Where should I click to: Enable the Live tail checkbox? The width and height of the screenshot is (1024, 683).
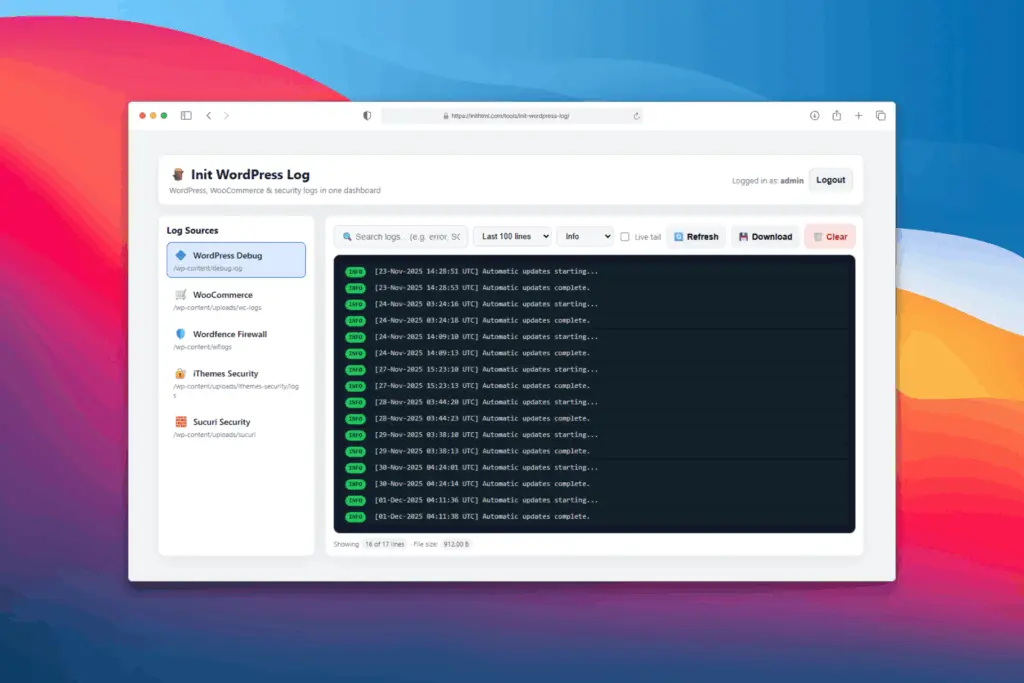pos(625,236)
